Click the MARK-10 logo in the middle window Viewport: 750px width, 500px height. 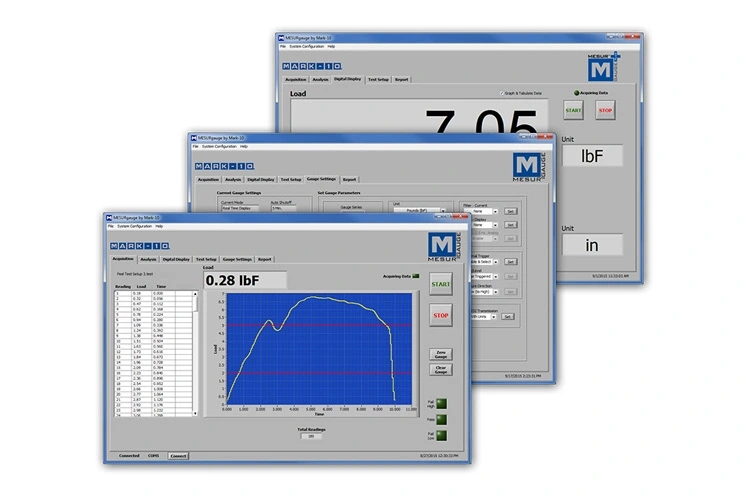(224, 166)
